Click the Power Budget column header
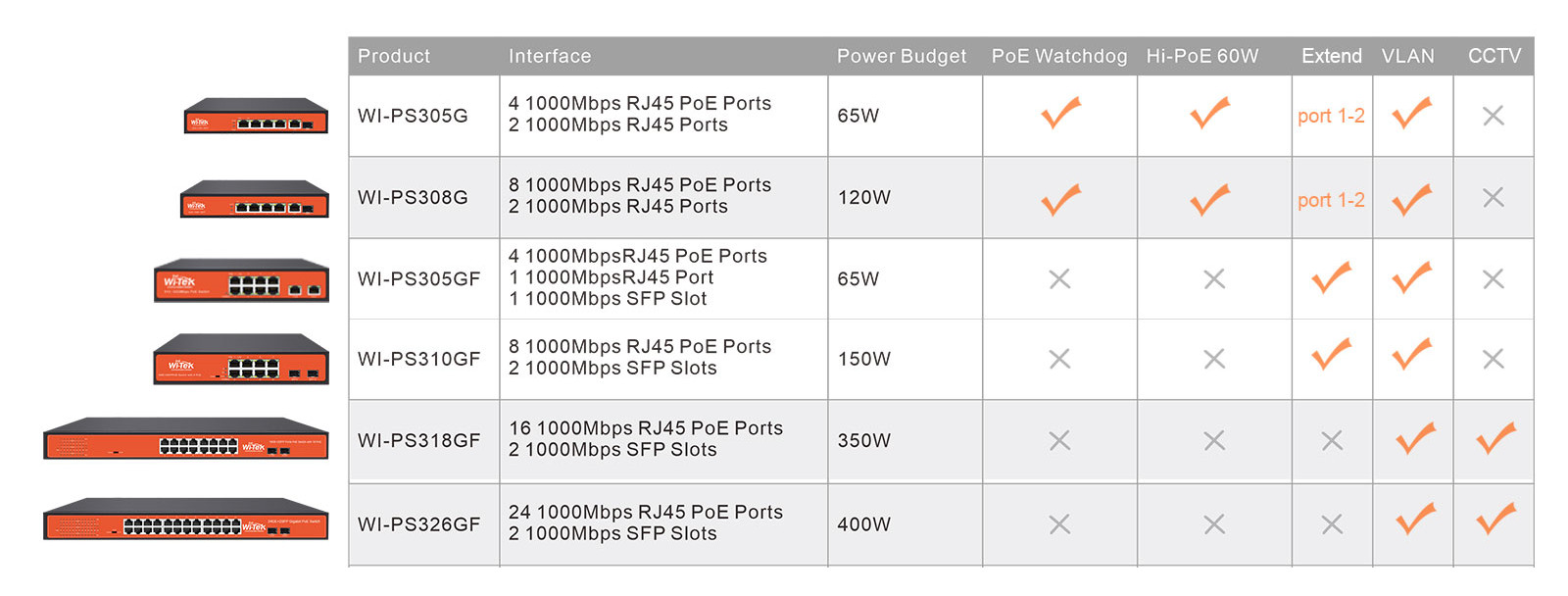Screen dimensions: 1568x596 (902, 56)
